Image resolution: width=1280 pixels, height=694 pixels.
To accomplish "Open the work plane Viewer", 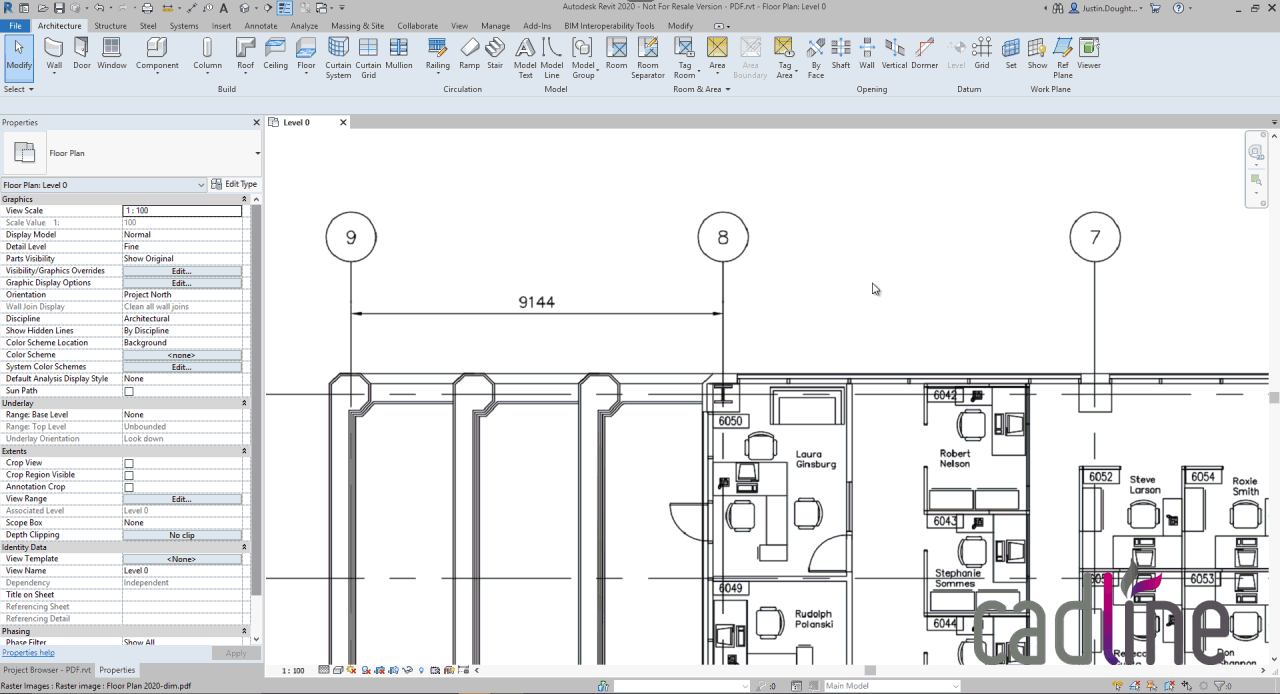I will click(1089, 53).
